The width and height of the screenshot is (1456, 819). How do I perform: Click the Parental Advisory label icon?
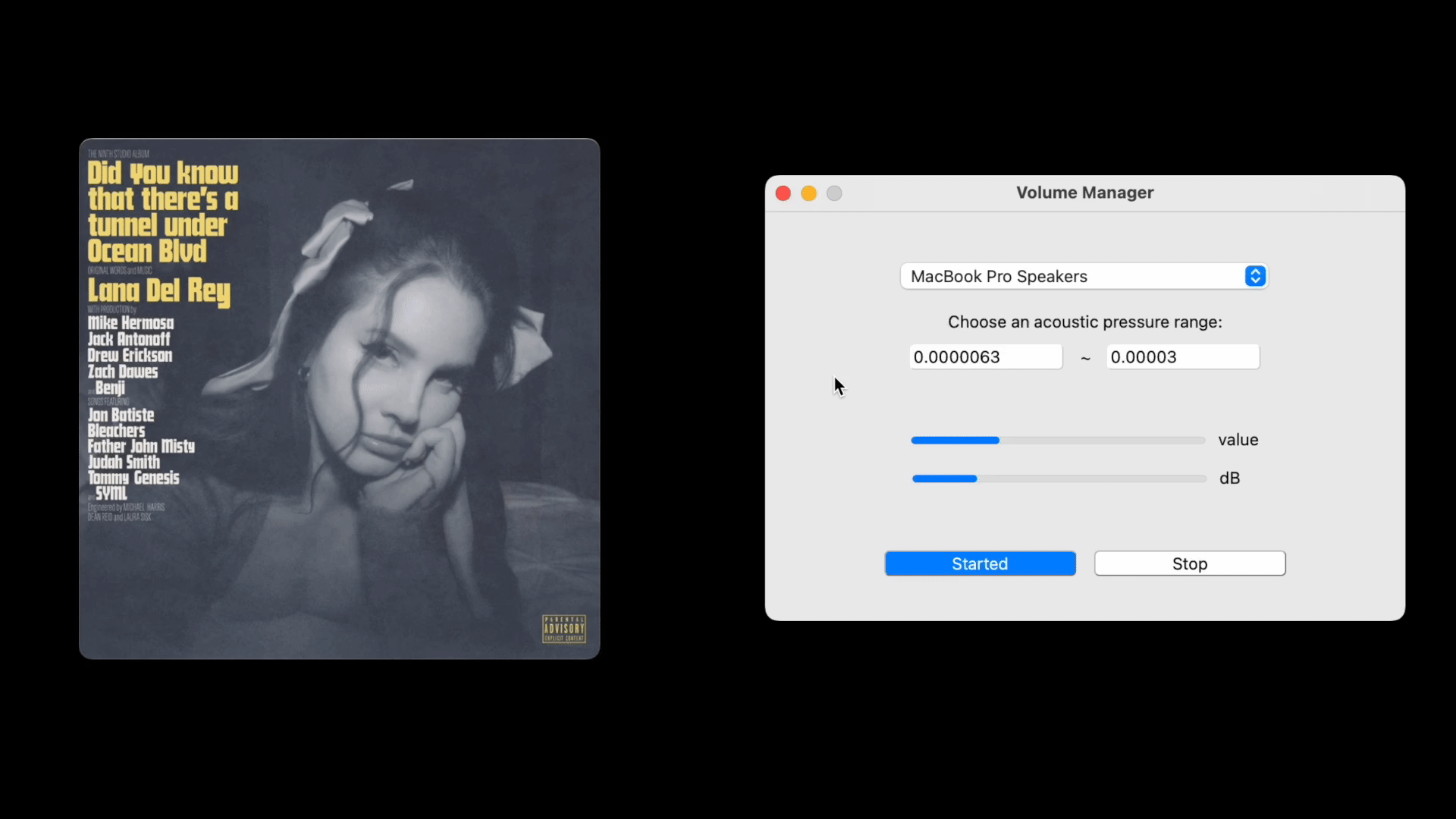564,627
